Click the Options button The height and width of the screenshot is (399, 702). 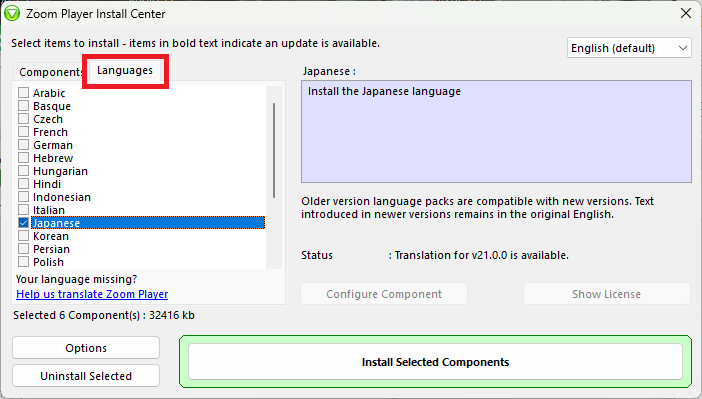pos(86,348)
